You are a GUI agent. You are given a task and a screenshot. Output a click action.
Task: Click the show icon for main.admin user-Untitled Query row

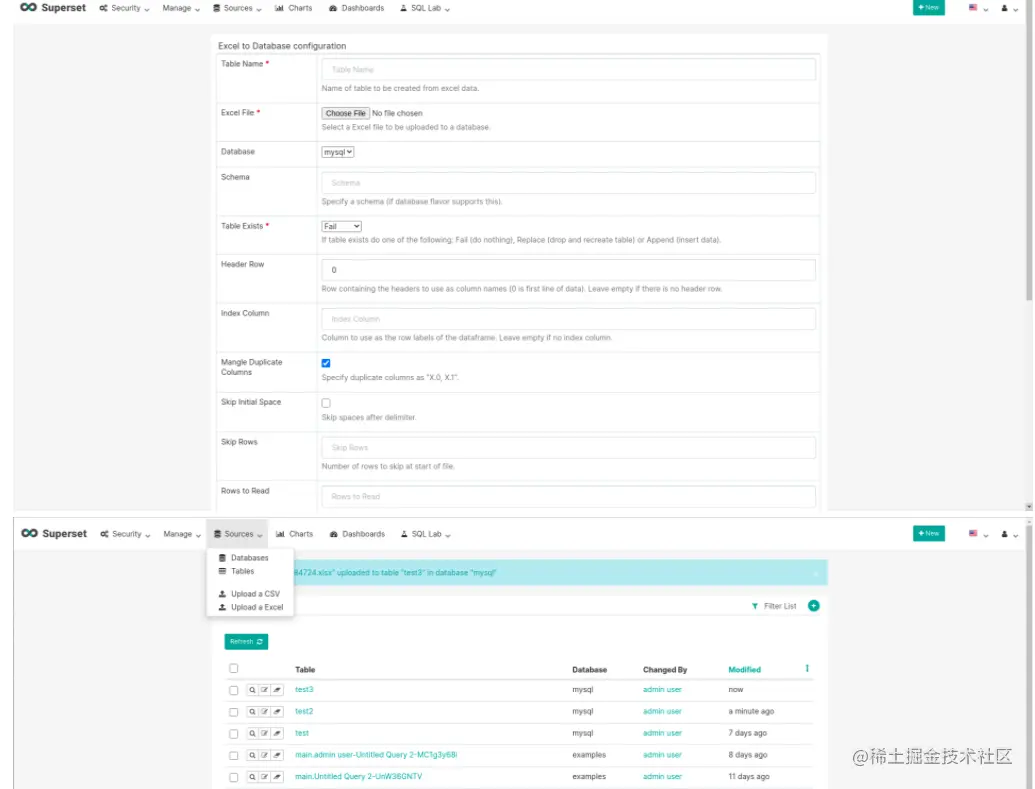[x=252, y=755]
